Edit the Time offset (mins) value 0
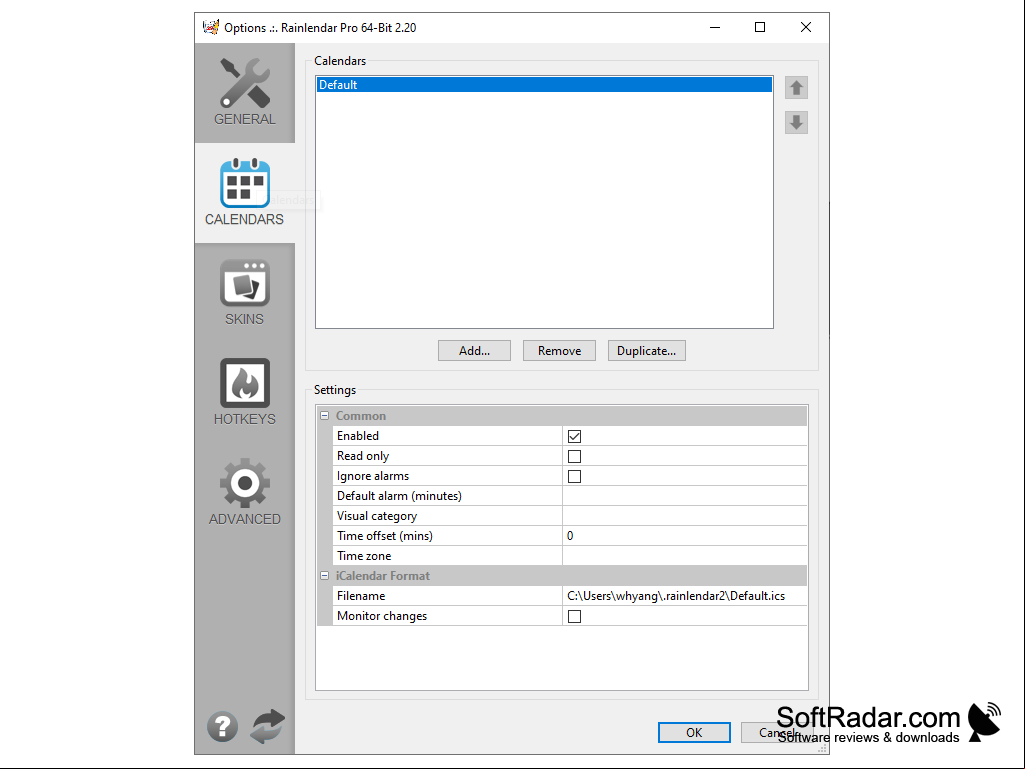Viewport: 1025px width, 769px height. click(684, 536)
